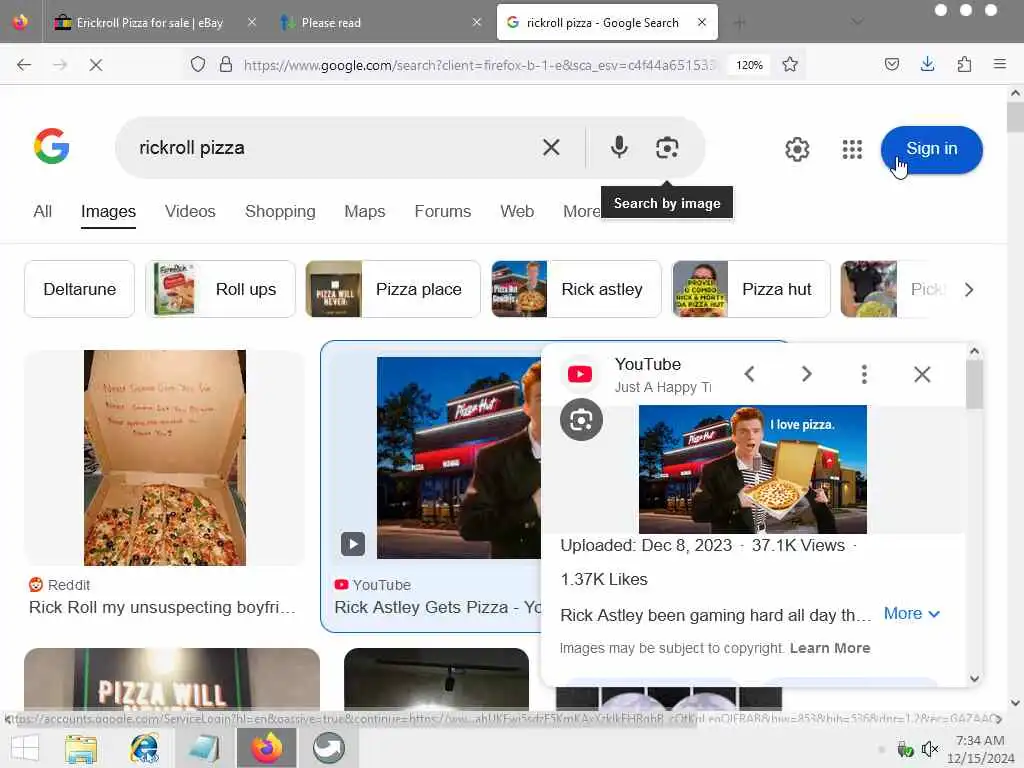Clear the search box with the X
Screen dimensions: 1024x768
(x=551, y=148)
